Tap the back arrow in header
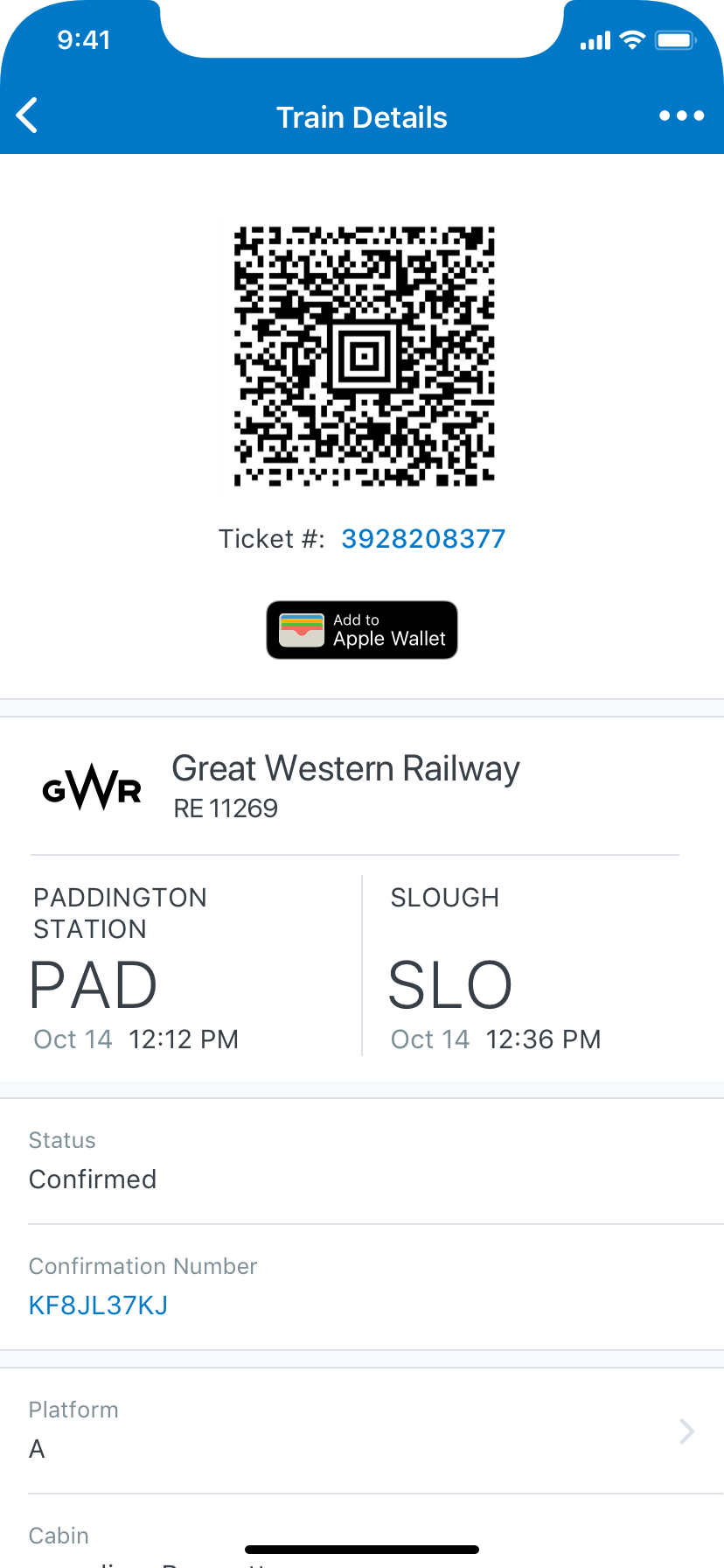 pos(28,115)
